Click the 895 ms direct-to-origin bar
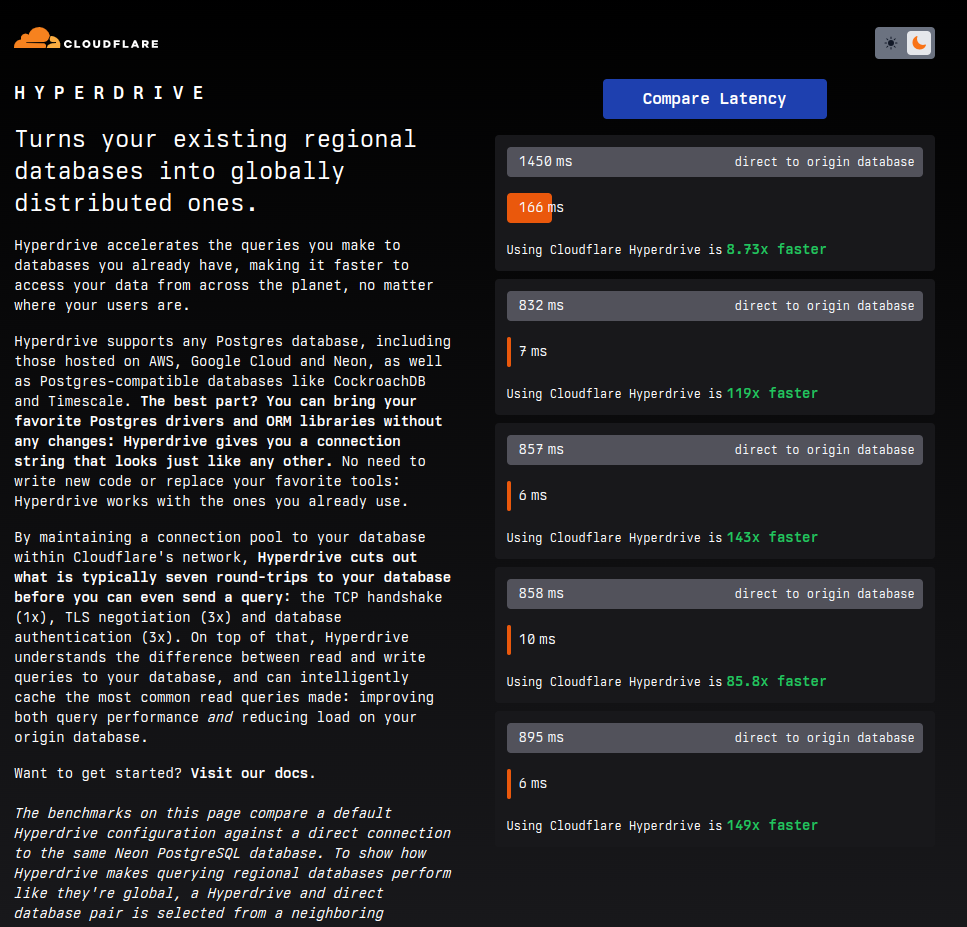Screen dimensions: 967x927 point(715,738)
